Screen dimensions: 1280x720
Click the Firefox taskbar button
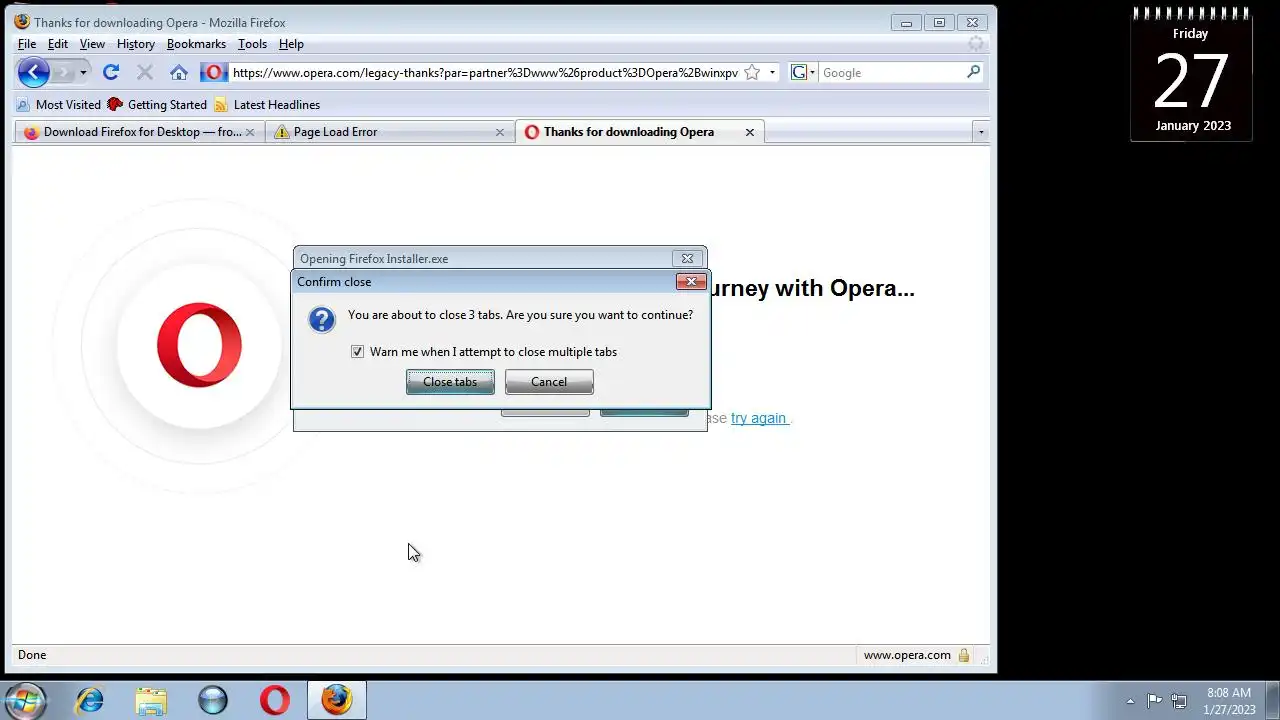[x=337, y=700]
